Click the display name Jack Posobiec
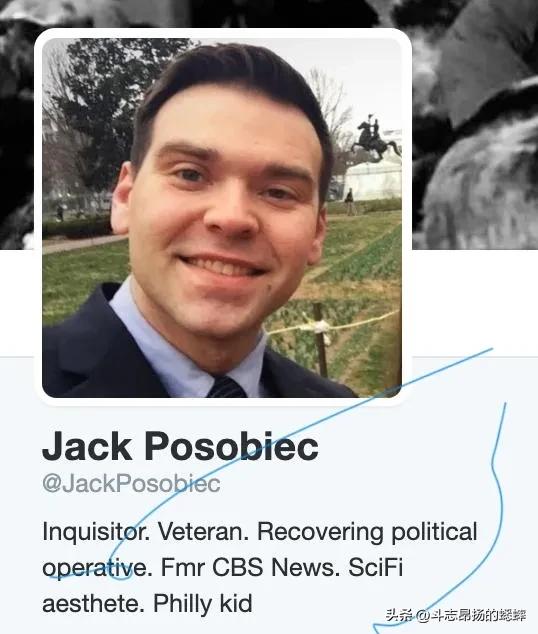Screen dimensions: 538x634 coord(180,446)
